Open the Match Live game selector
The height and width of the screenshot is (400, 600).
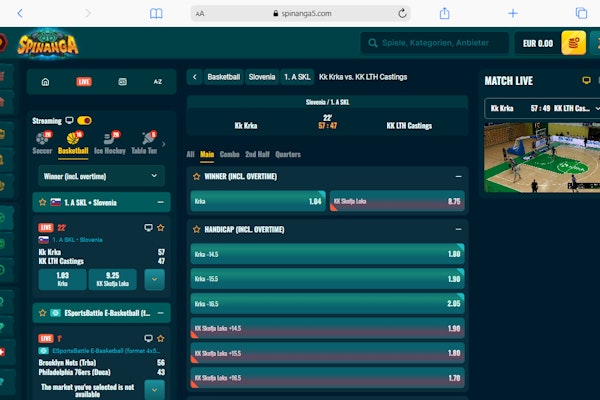point(542,109)
